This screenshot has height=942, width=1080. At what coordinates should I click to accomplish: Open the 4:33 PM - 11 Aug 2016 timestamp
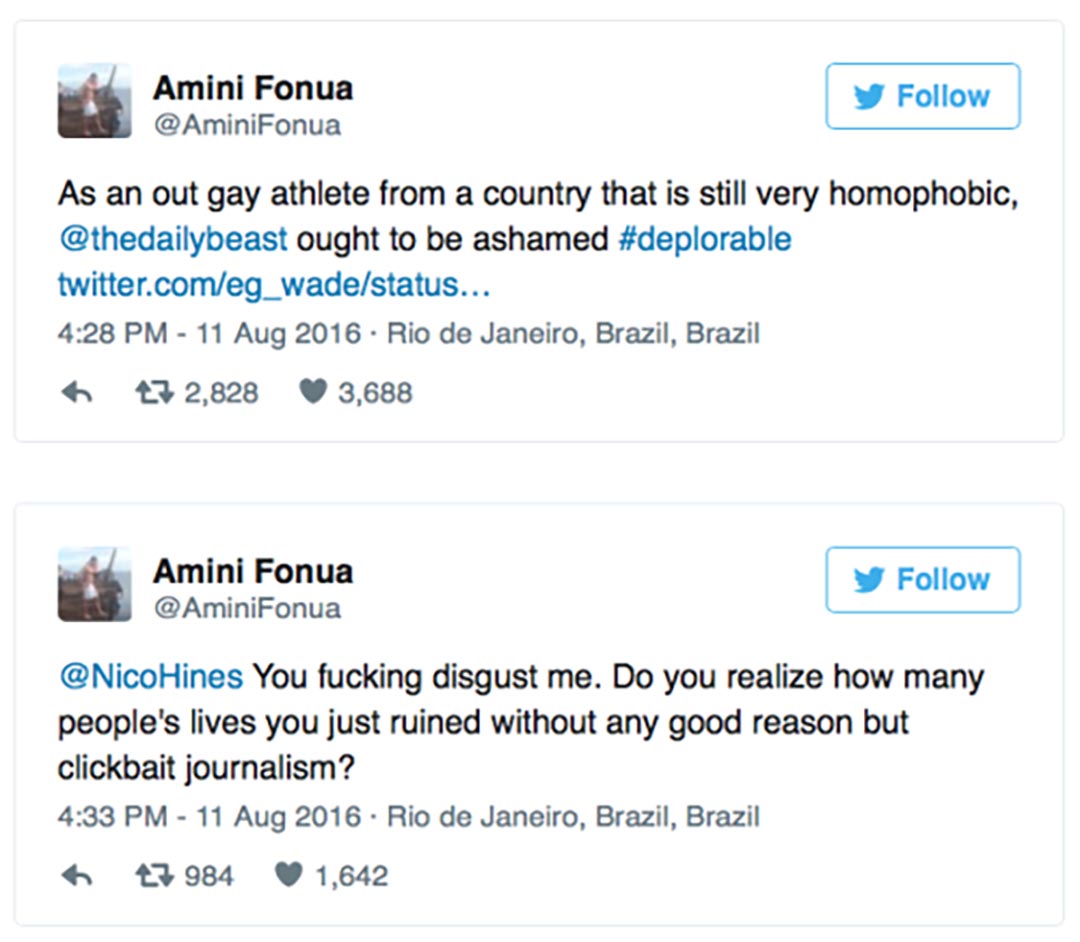(x=209, y=817)
